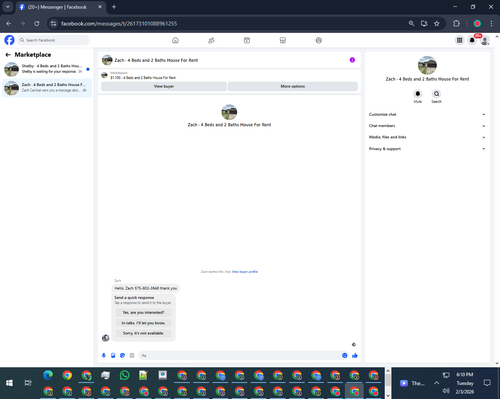Go back using Marketplace back arrow
This screenshot has height=399, width=500.
point(8,55)
